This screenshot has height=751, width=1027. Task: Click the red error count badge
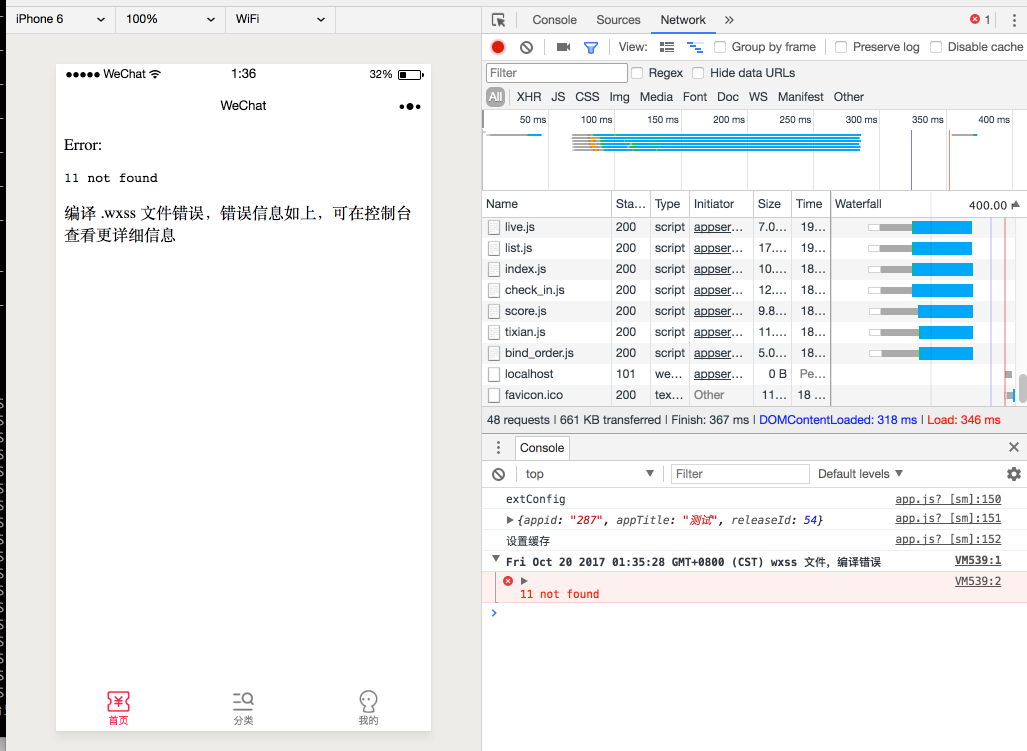coord(980,20)
